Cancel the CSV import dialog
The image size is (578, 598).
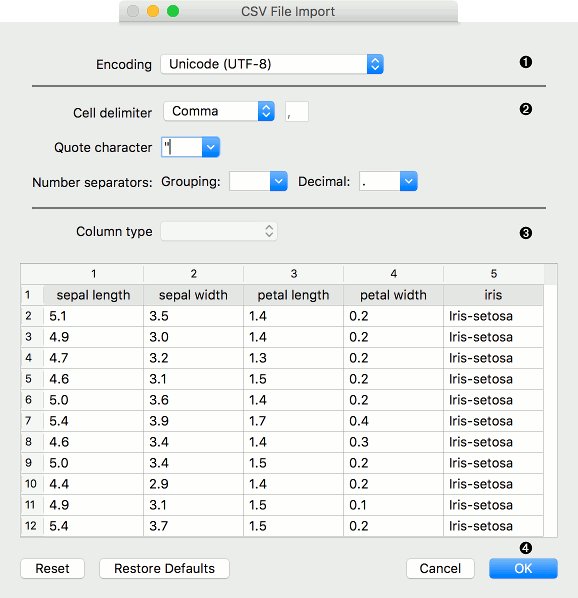[x=440, y=569]
